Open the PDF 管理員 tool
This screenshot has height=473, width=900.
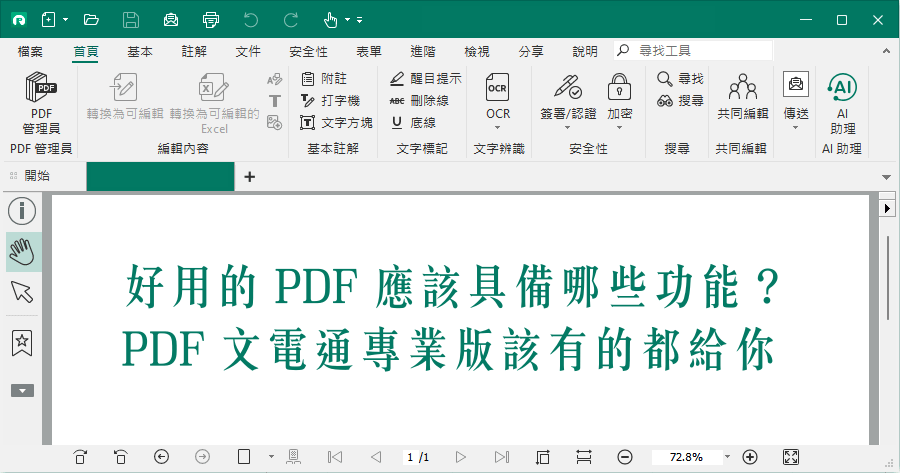coord(41,103)
